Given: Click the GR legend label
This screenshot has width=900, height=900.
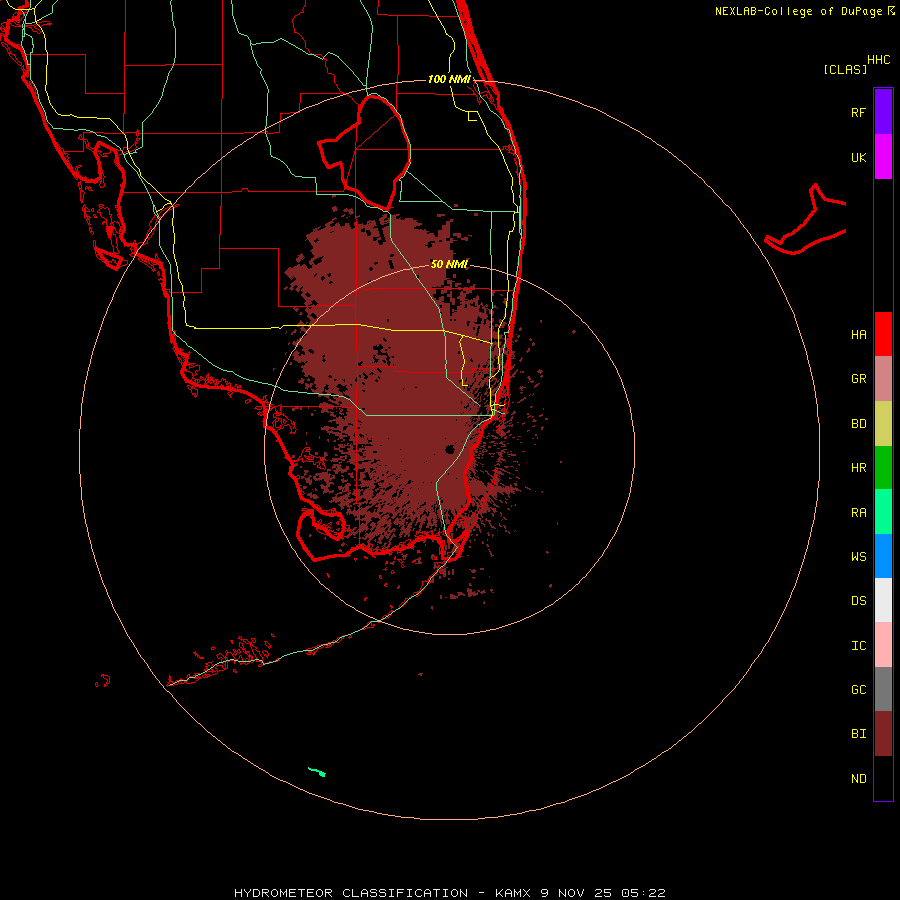Looking at the screenshot, I should [x=858, y=379].
